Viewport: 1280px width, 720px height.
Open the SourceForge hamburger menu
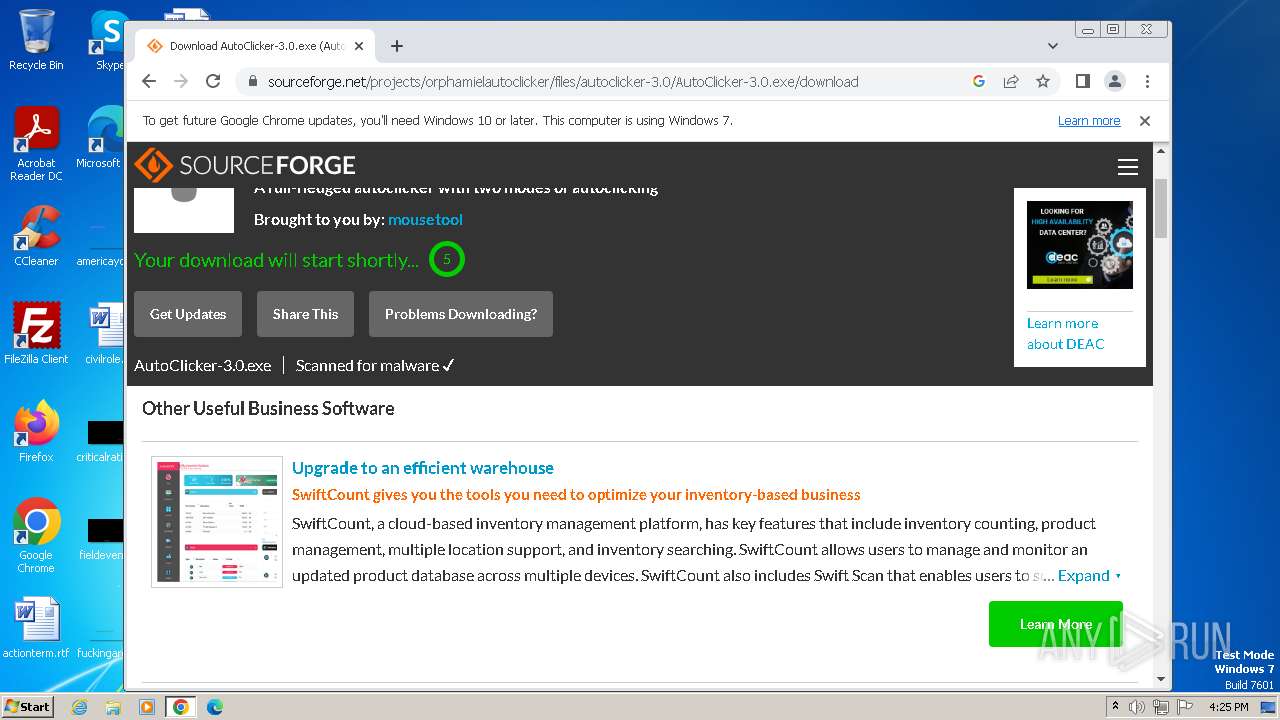pos(1128,167)
